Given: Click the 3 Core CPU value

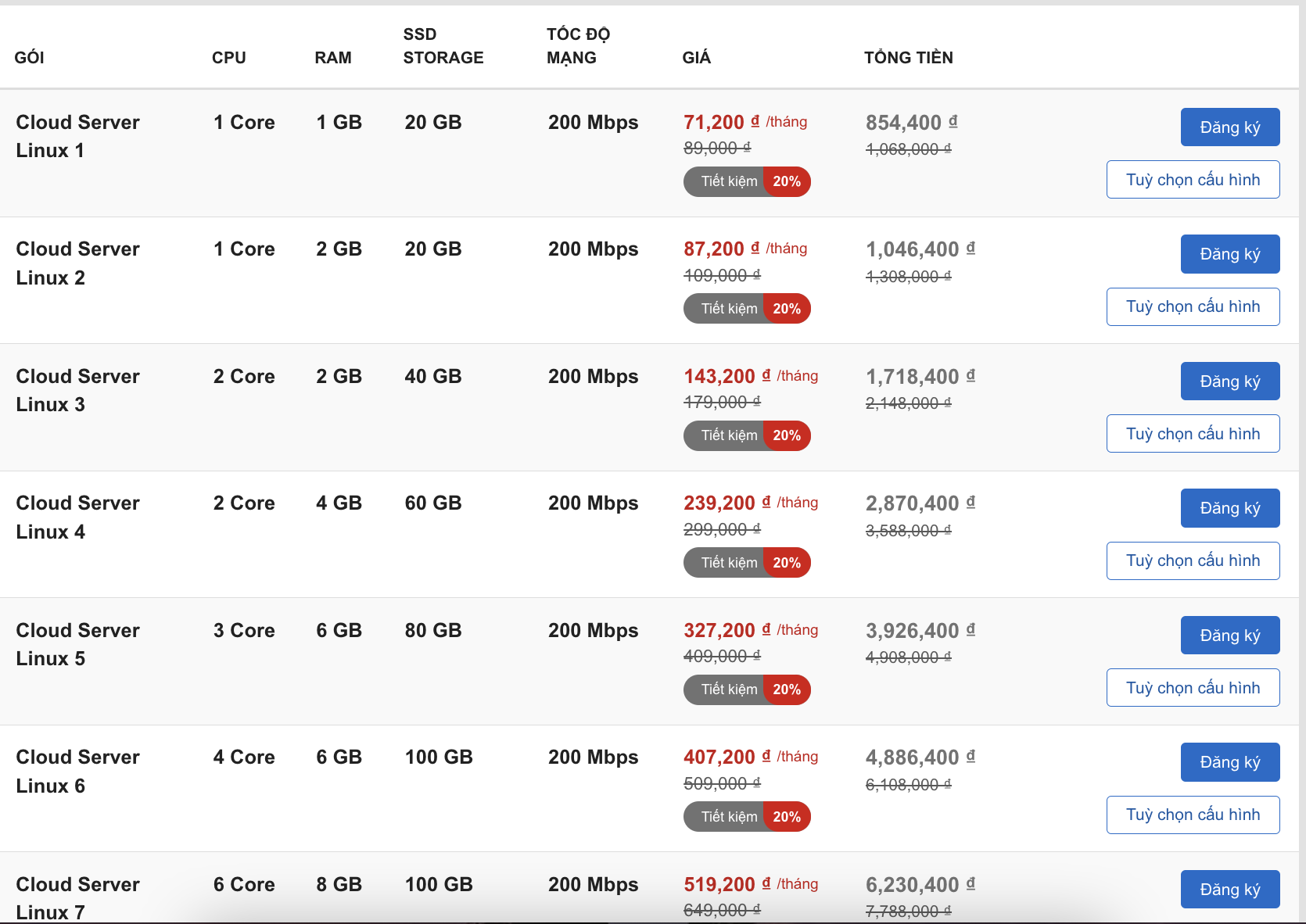Looking at the screenshot, I should pos(244,631).
